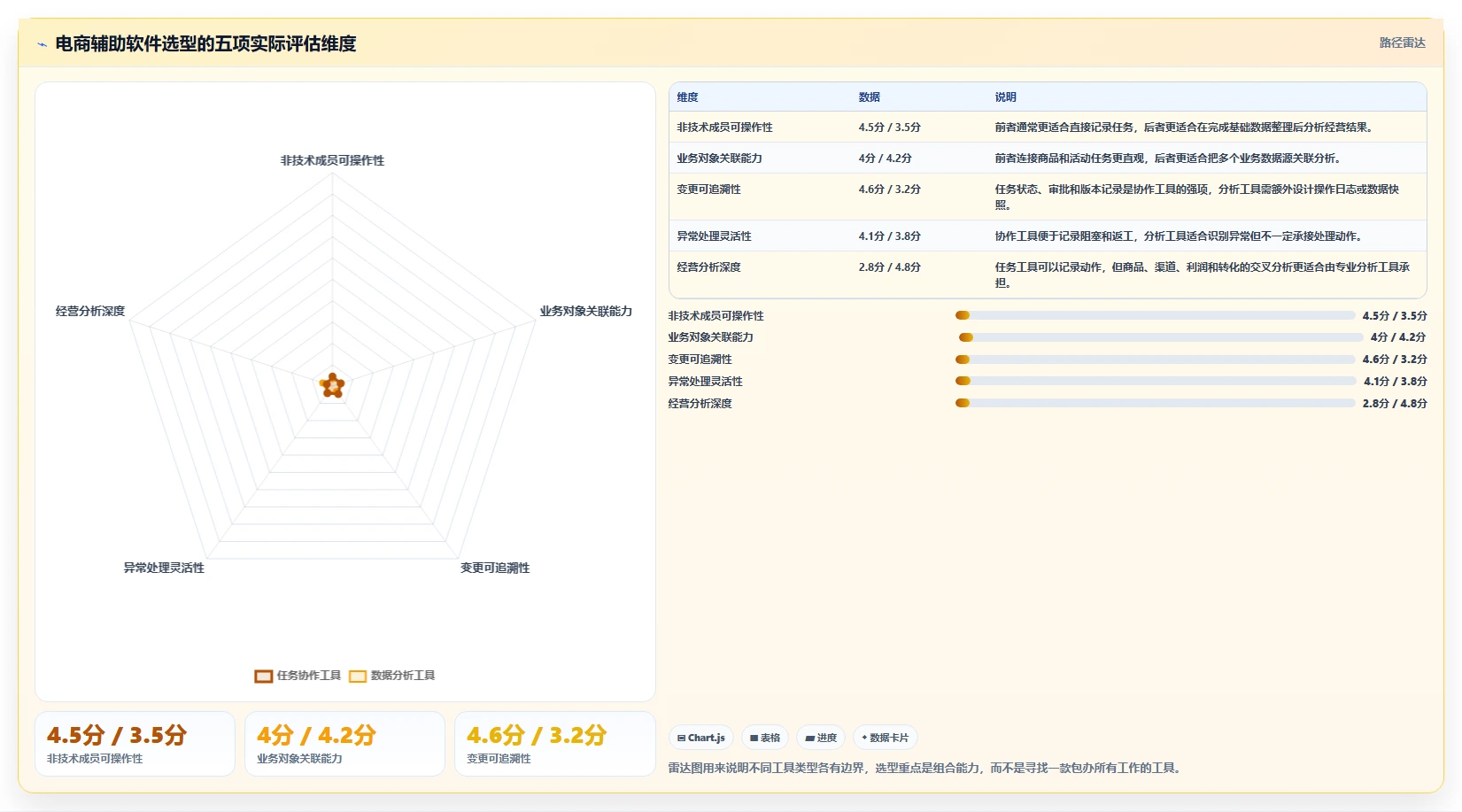Open the 4分 / 4.2分 data card

(x=344, y=744)
